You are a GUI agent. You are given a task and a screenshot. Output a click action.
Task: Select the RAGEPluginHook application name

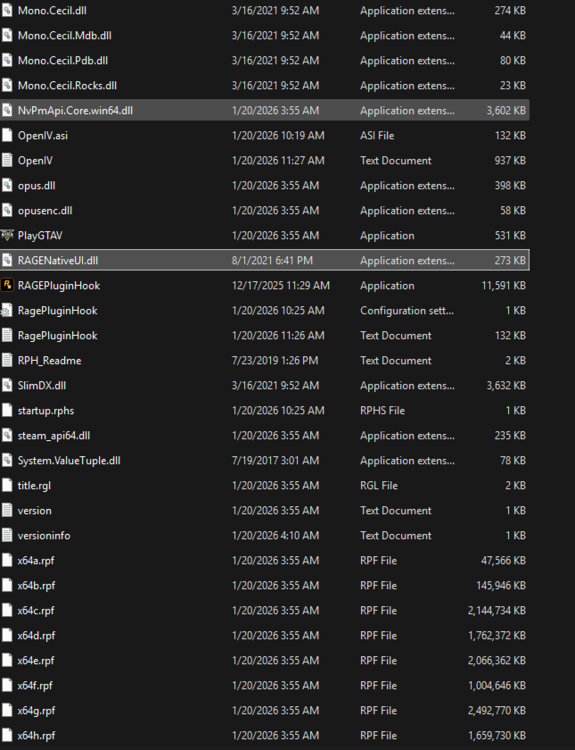59,285
